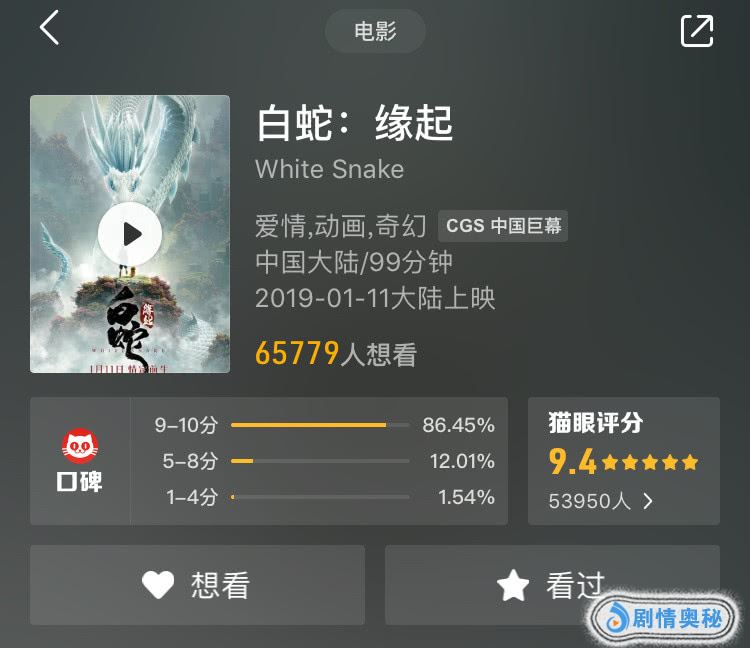
Task: Tap the heart icon on 想看
Action: pyautogui.click(x=158, y=584)
